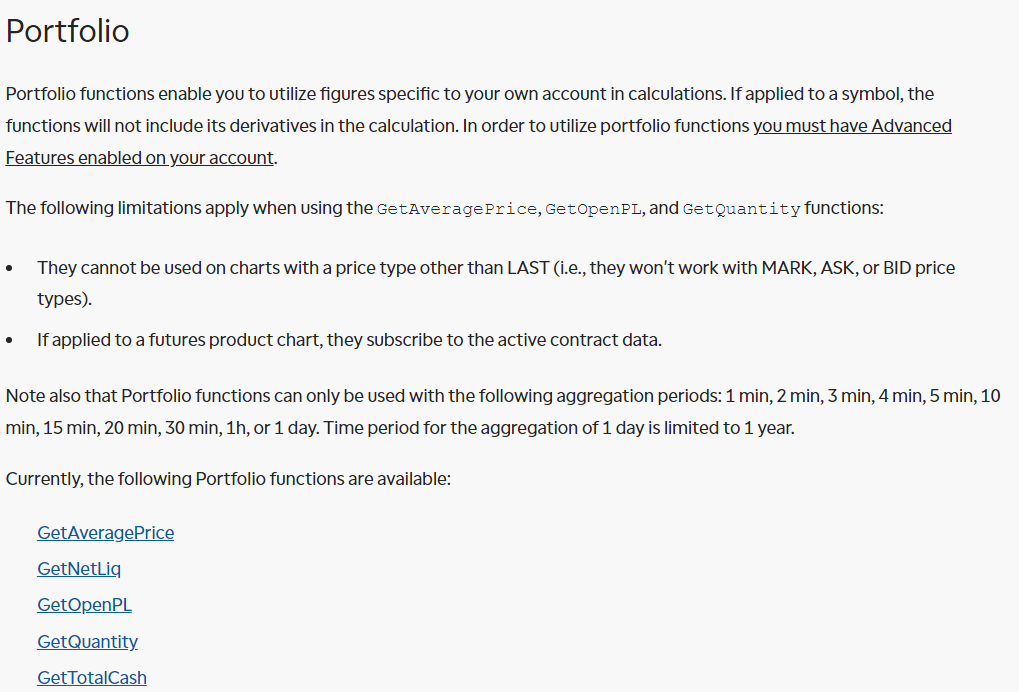Click the bullet marker for the LAST price item

coord(9,268)
